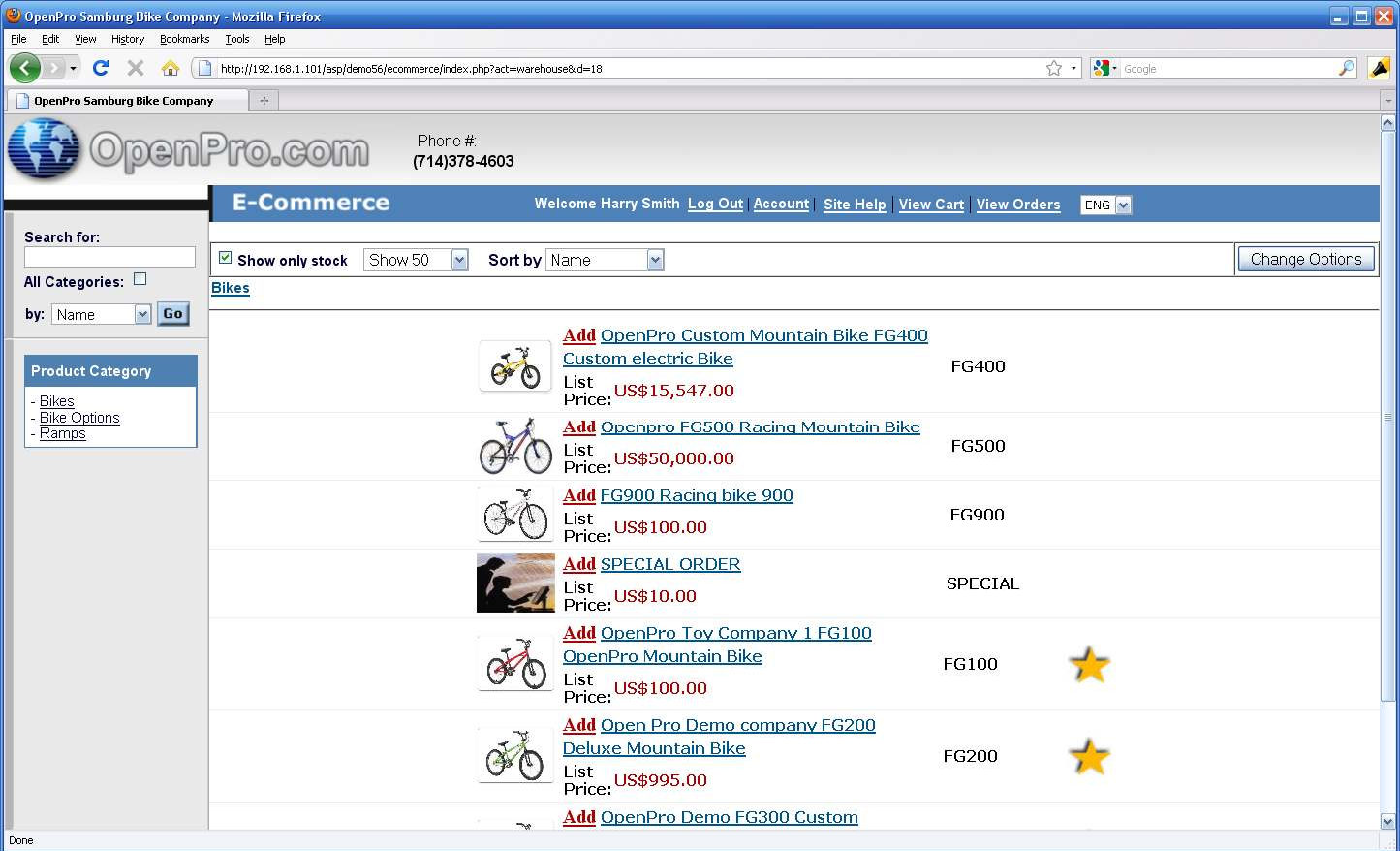Open the Show 50 dropdown
1400x851 pixels.
(x=417, y=260)
